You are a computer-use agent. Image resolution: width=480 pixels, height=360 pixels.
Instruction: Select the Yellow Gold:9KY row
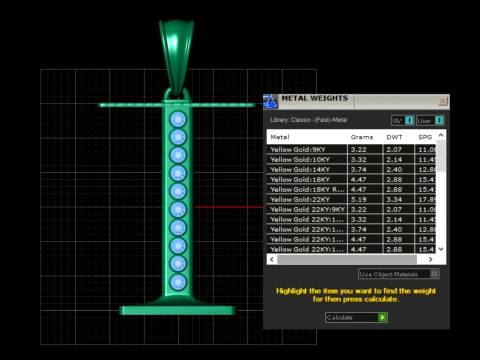[351, 149]
